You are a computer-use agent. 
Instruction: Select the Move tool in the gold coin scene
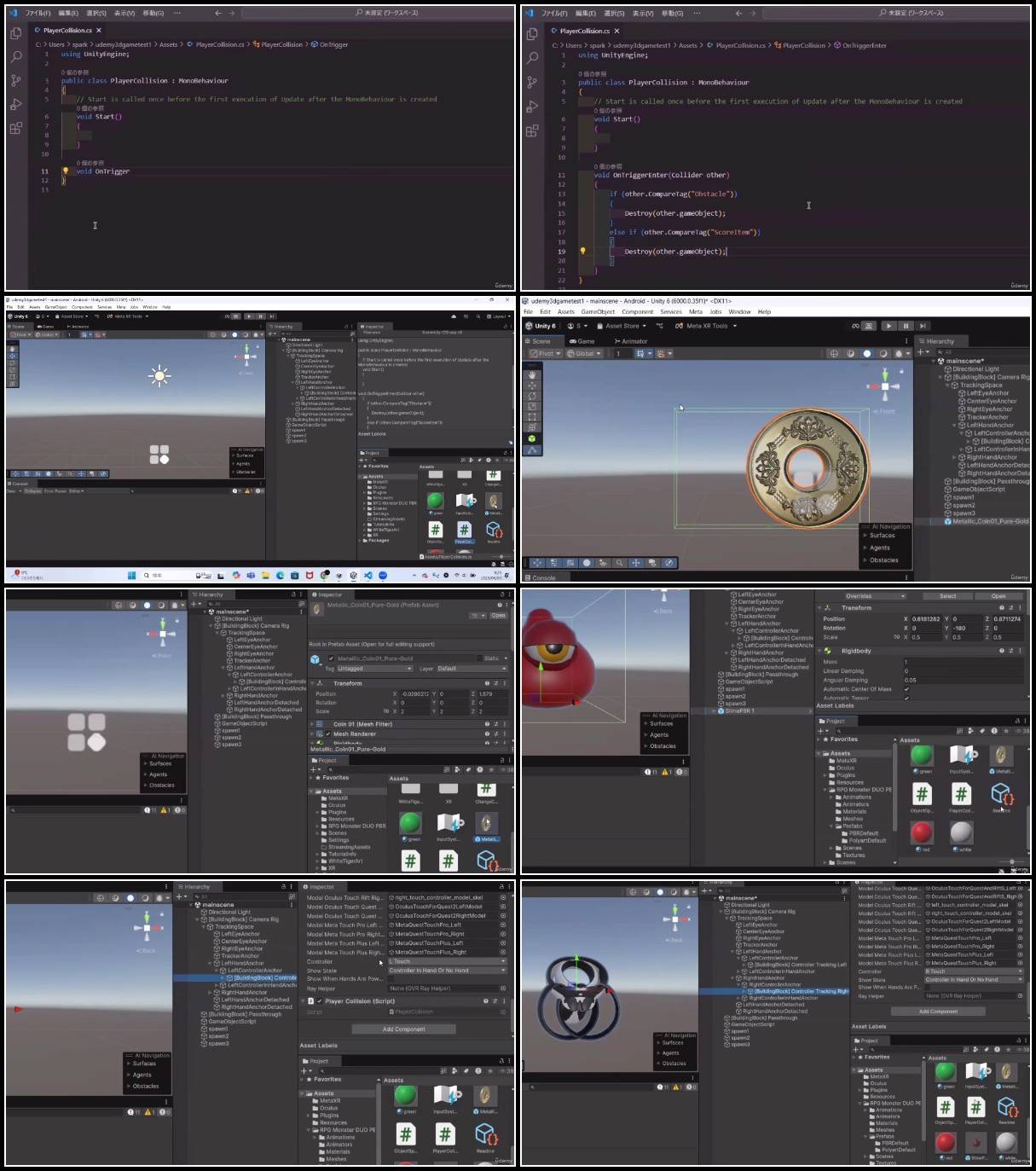click(532, 386)
